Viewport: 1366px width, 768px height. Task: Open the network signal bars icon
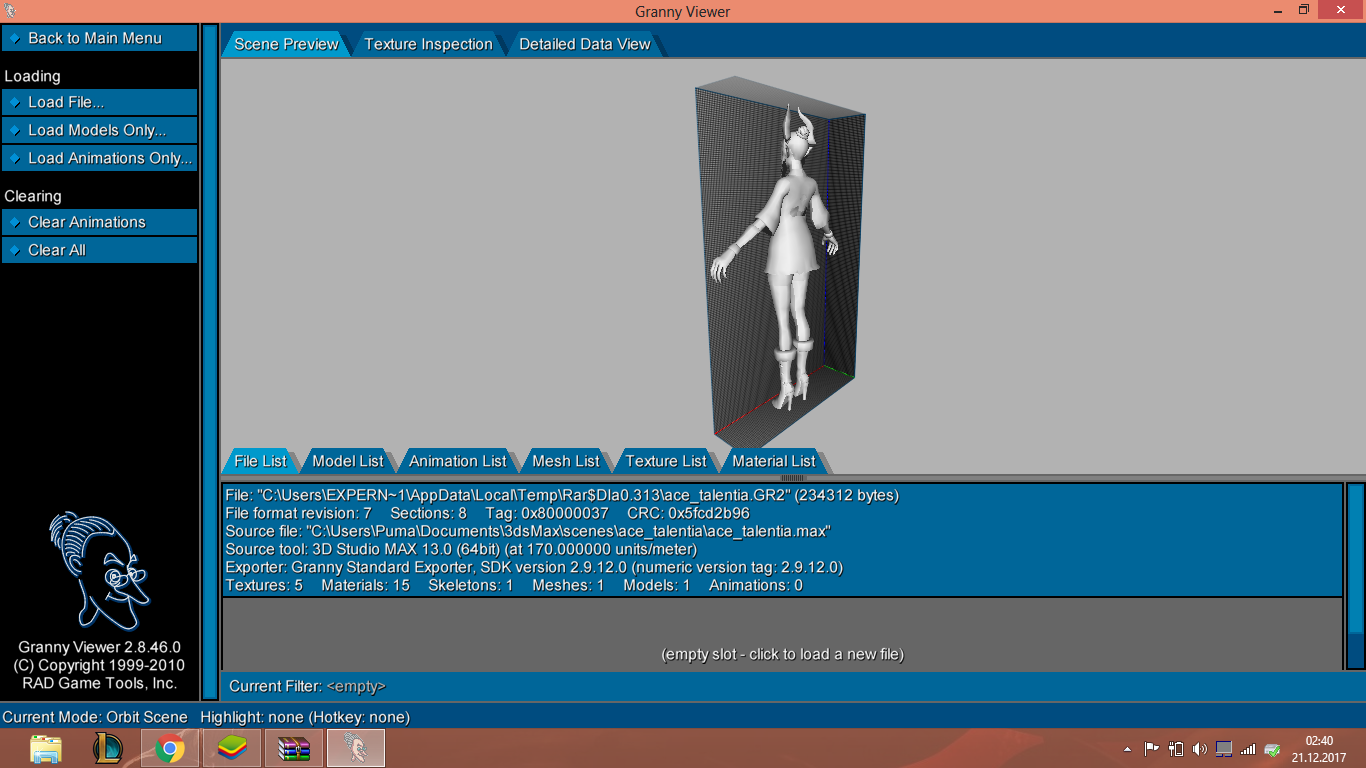tap(1248, 748)
